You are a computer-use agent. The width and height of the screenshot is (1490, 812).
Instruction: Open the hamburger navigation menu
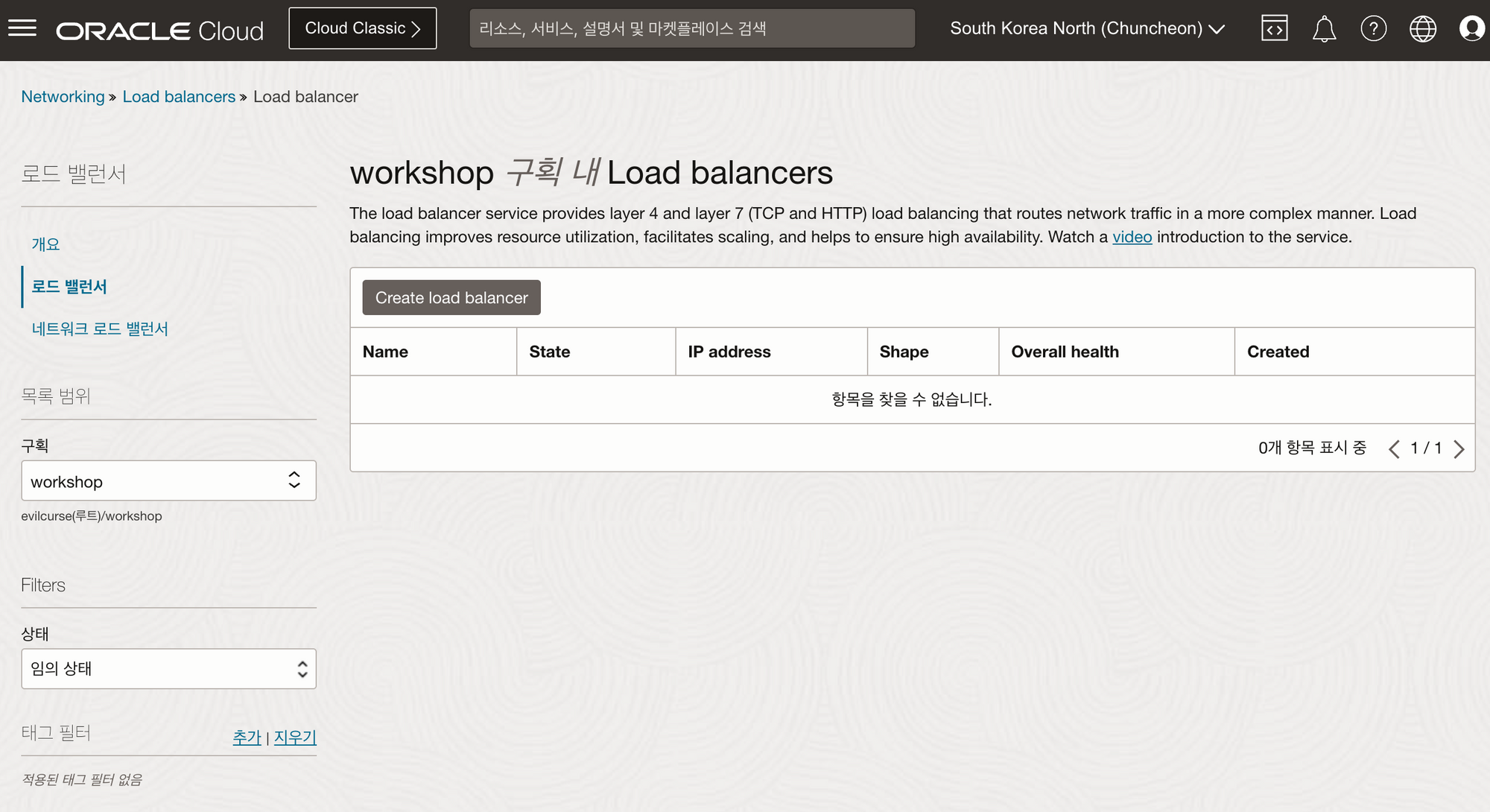[x=22, y=28]
